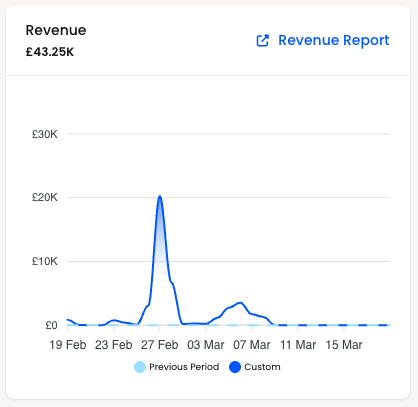
Task: Click the £20K gridline label
Action: coord(45,197)
